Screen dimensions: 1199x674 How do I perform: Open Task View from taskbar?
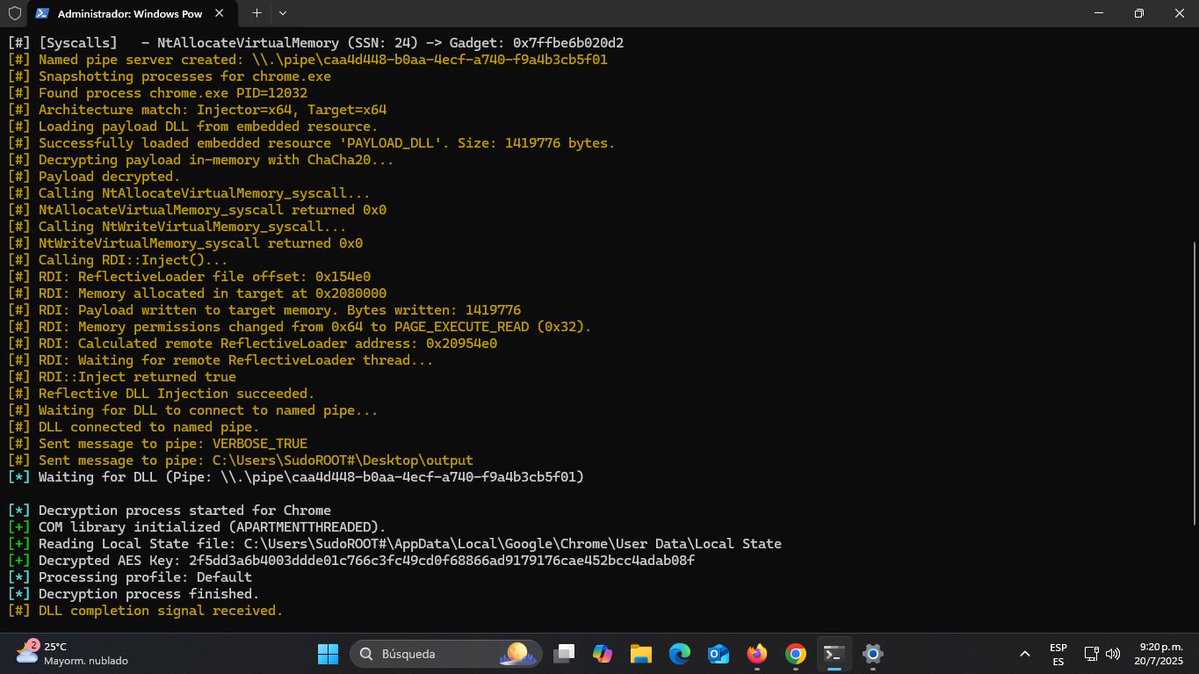564,654
